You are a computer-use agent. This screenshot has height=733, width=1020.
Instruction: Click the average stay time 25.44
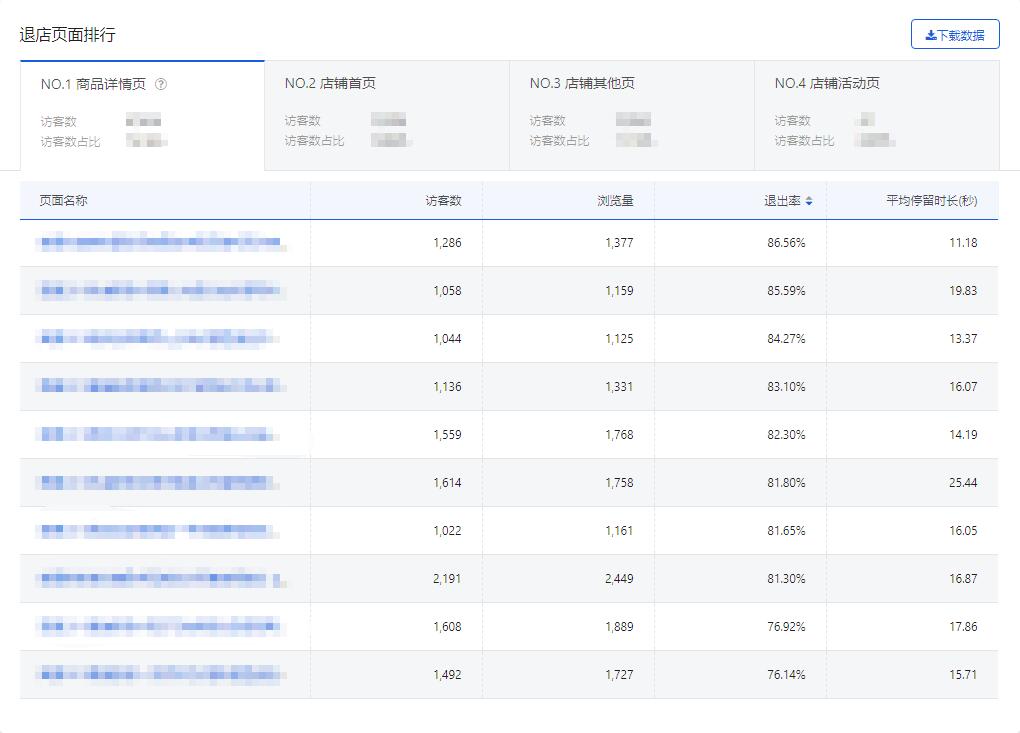coord(963,483)
